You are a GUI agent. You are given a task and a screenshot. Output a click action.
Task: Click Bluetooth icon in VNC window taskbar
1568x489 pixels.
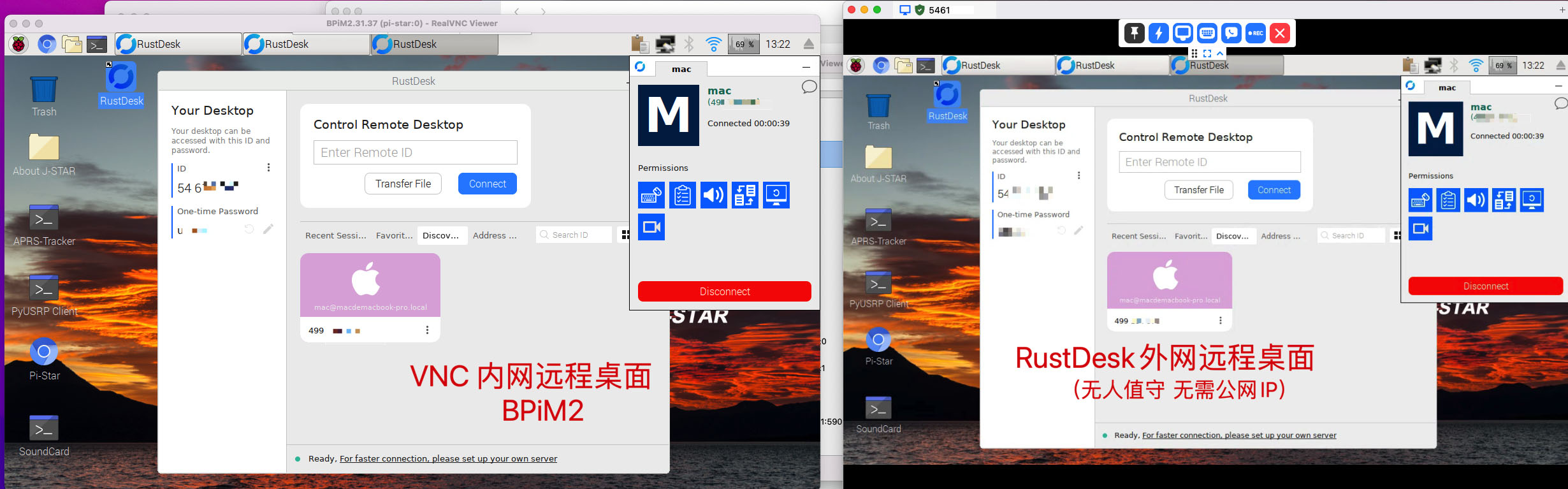coord(689,44)
